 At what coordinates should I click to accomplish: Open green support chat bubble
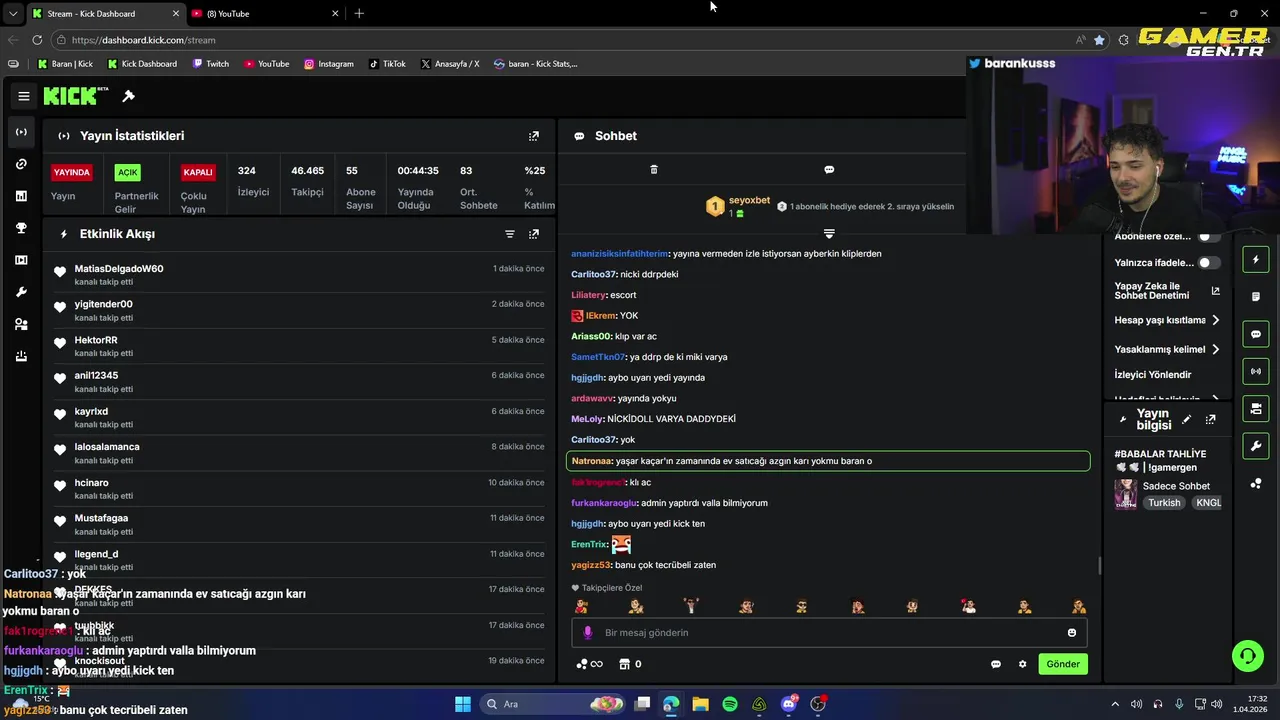click(1247, 656)
